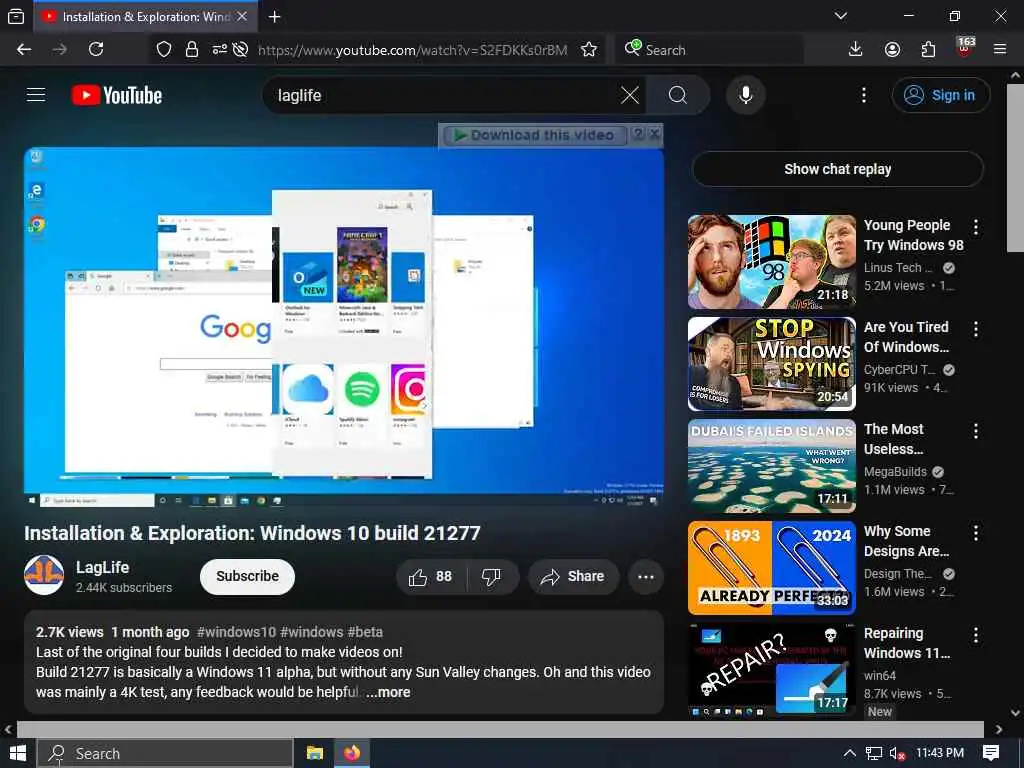Open LagLife channel name link
1024x768 pixels.
click(103, 568)
